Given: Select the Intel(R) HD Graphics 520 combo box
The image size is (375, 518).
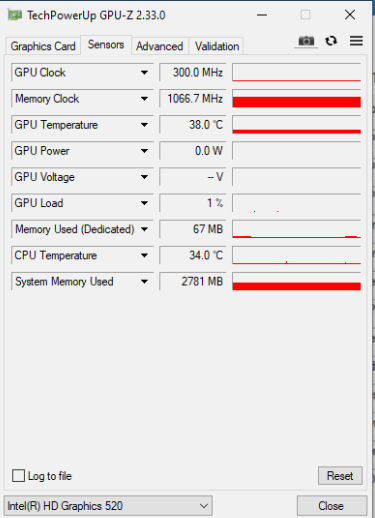Looking at the screenshot, I should pyautogui.click(x=108, y=506).
